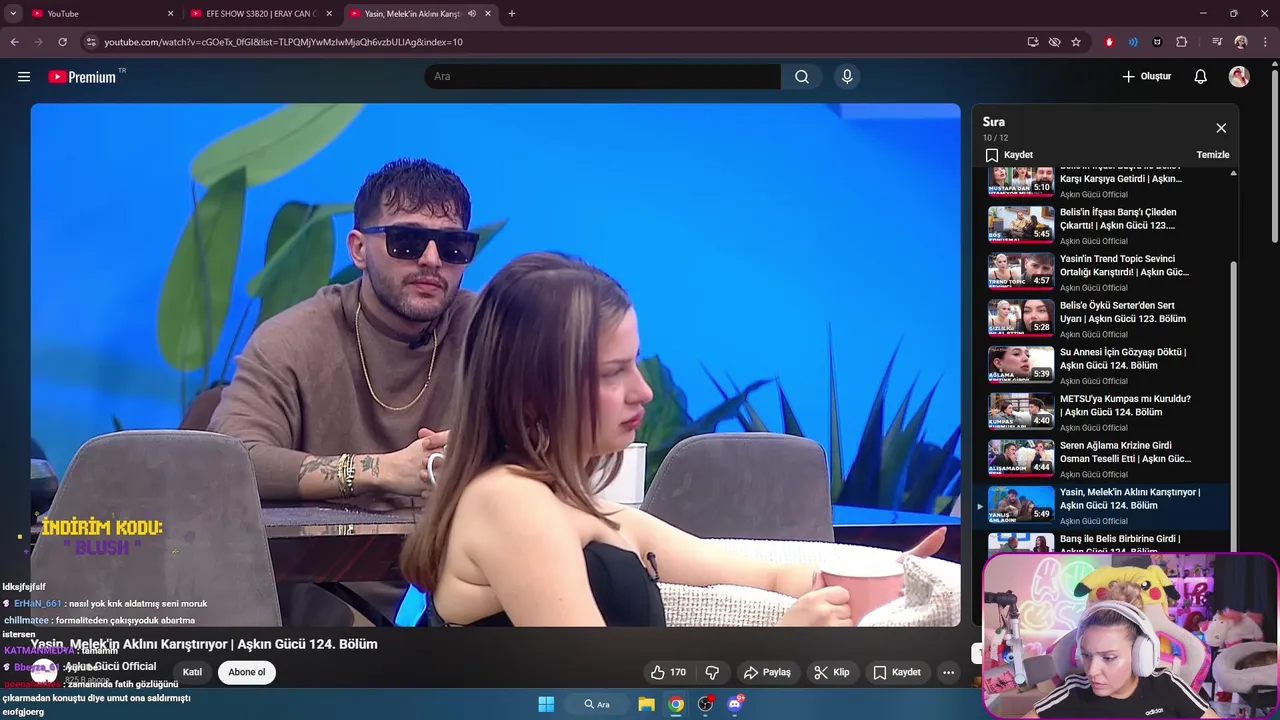1280x720 pixels.
Task: Play Yasin'in Trend Topic Sevinci queue item
Action: pos(1104,272)
